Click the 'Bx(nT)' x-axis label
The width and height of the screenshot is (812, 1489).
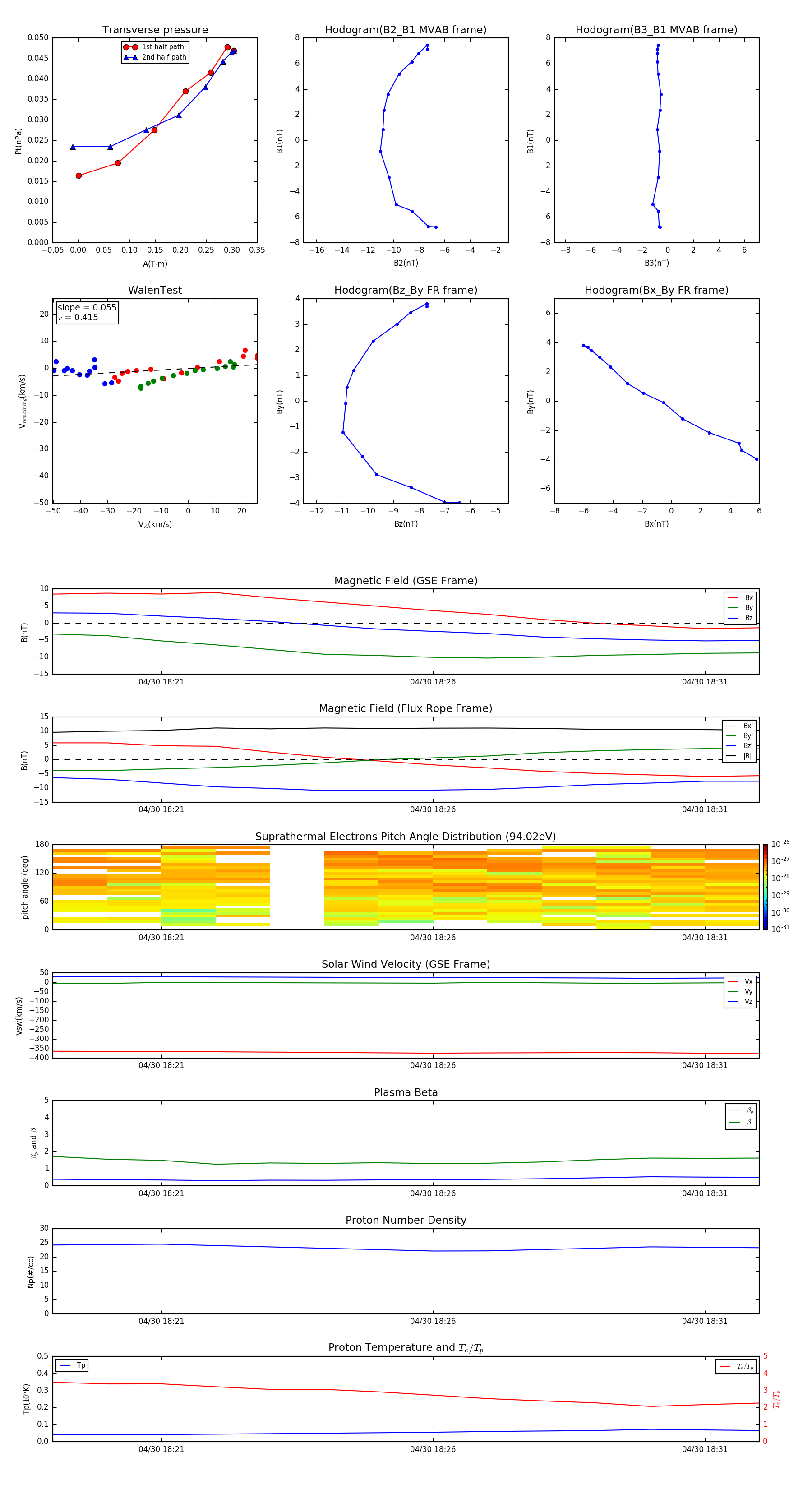click(656, 524)
